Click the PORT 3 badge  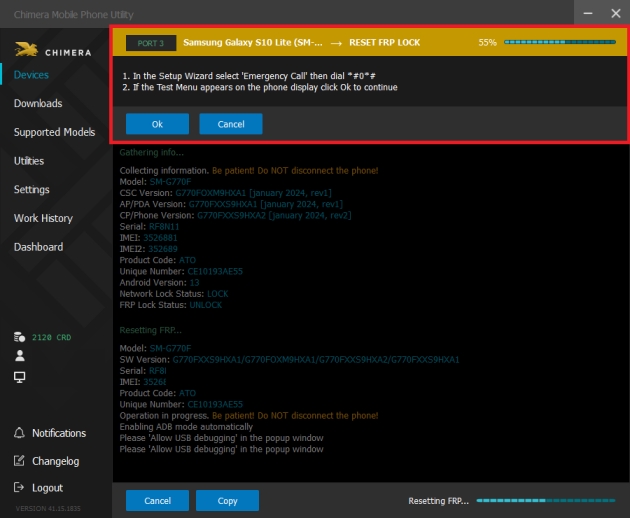click(x=151, y=43)
